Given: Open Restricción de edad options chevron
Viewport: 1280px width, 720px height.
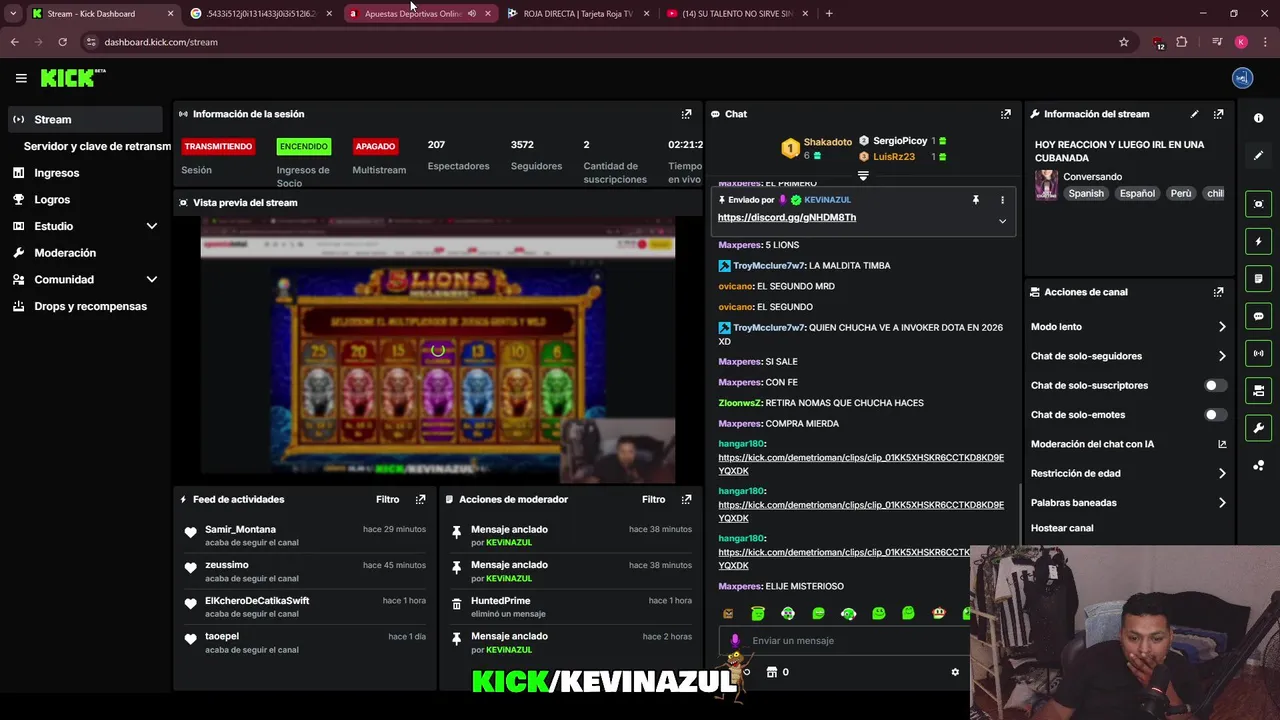Looking at the screenshot, I should click(x=1222, y=473).
